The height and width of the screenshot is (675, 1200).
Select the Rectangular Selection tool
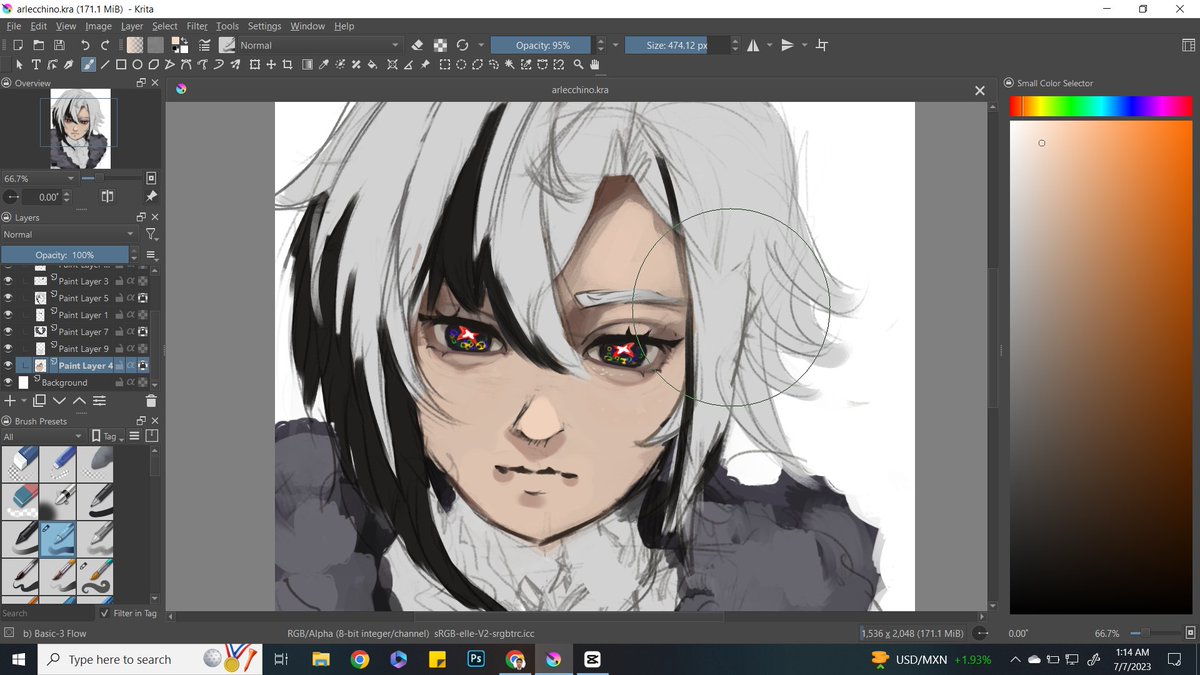[445, 65]
